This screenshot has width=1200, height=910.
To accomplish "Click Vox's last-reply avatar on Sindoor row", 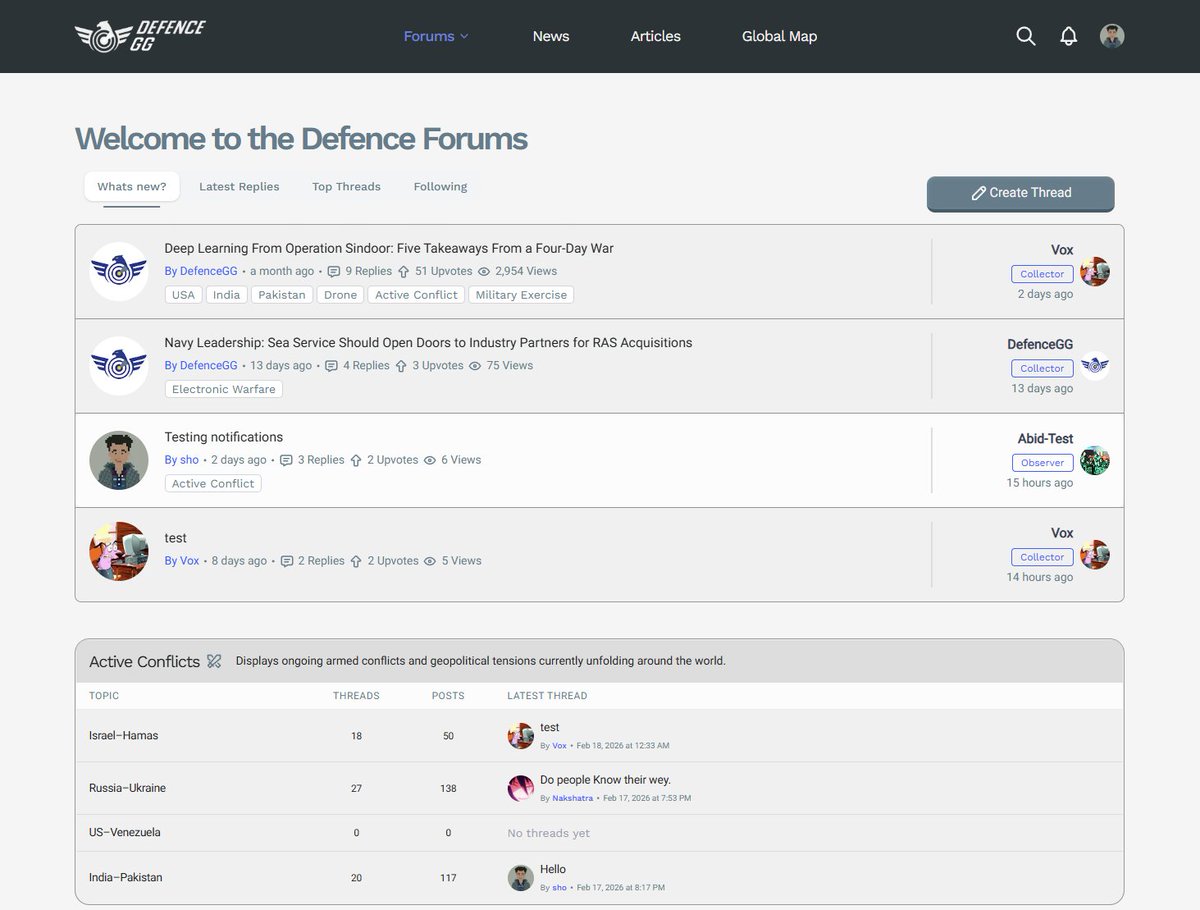I will 1095,271.
